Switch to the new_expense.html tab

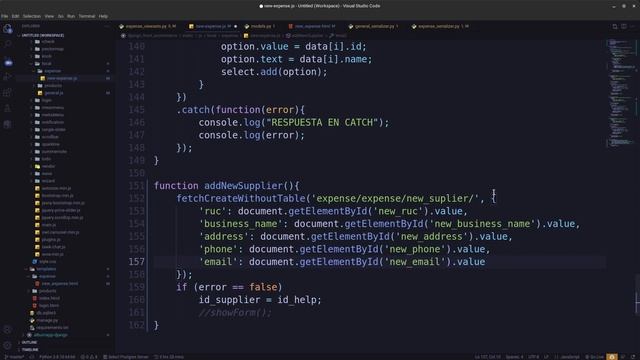(312, 26)
